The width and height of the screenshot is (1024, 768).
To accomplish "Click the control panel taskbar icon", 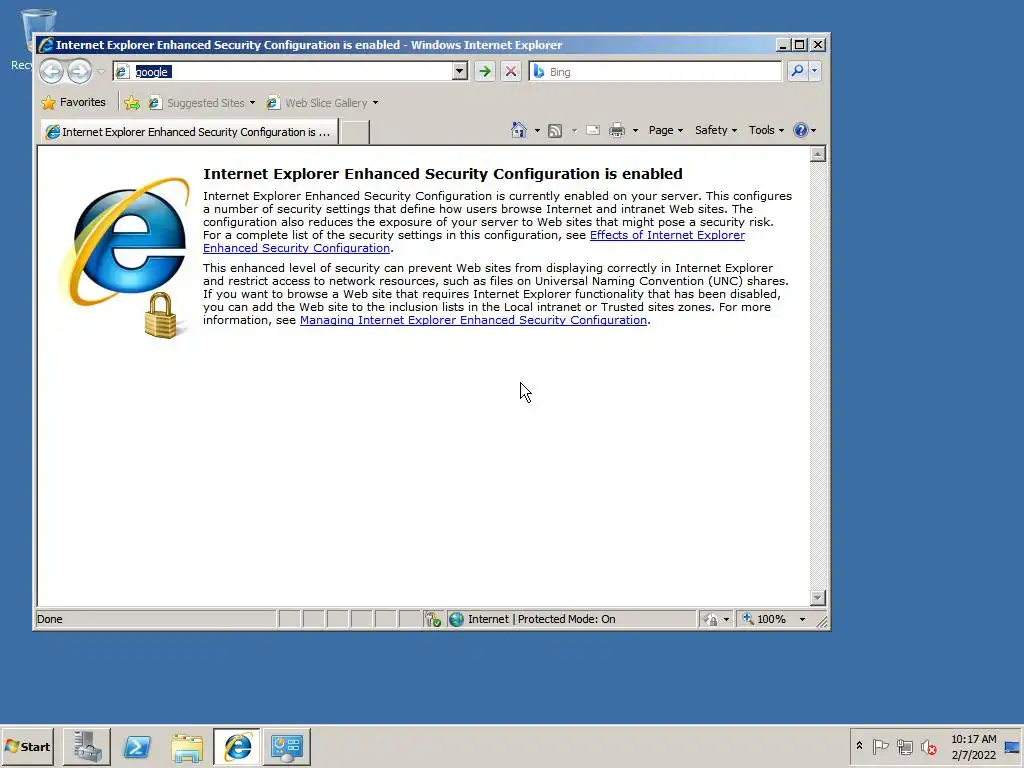I will (x=287, y=746).
